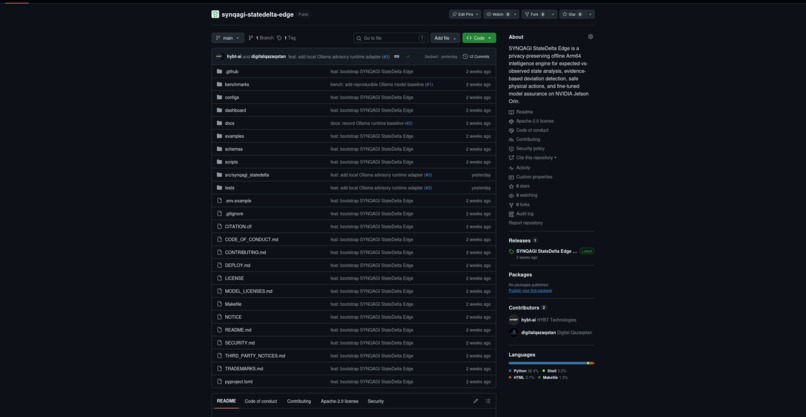The height and width of the screenshot is (417, 806).
Task: Open the THIRD_PARTY_NOTICES.md file
Action: click(x=254, y=356)
